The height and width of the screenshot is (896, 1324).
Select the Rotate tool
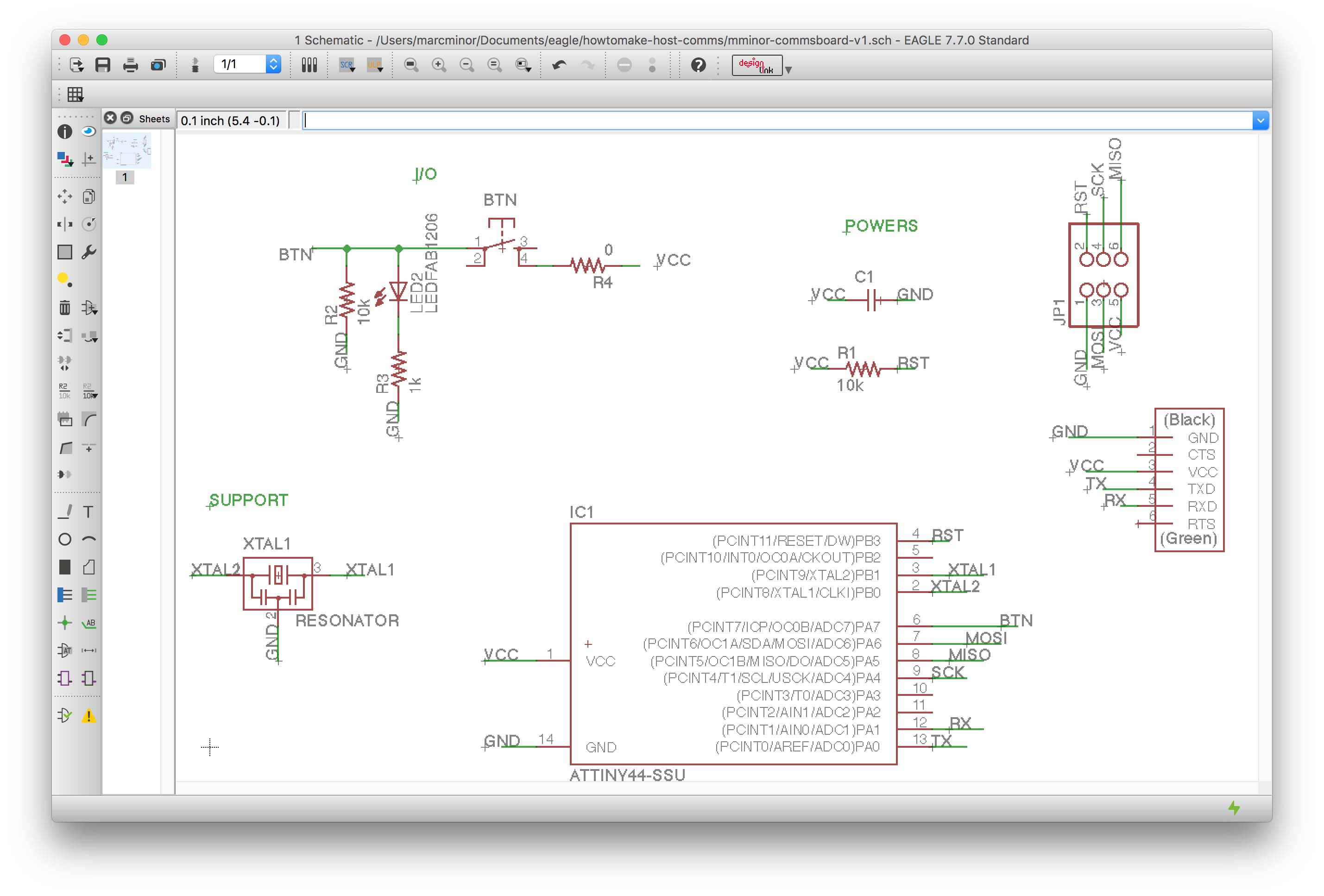88,224
